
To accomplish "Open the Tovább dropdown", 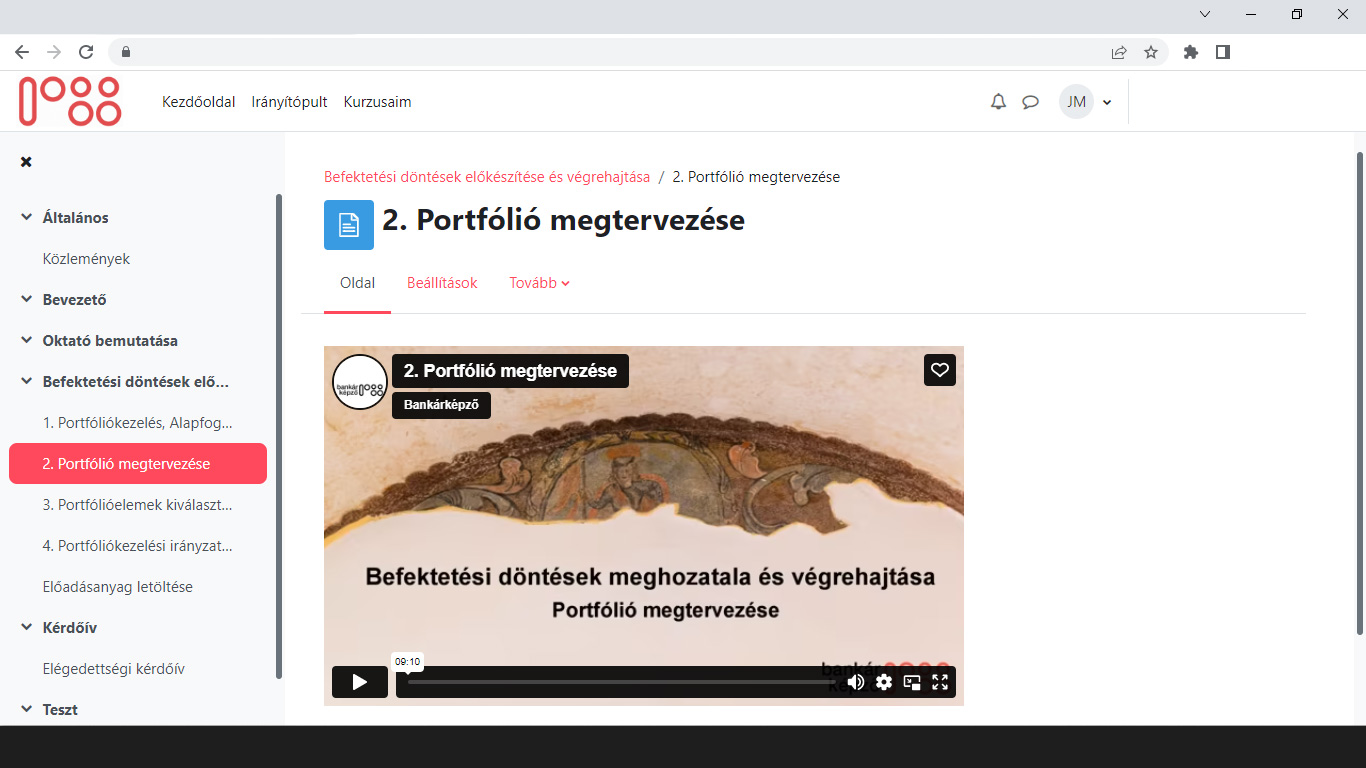I will pos(539,283).
